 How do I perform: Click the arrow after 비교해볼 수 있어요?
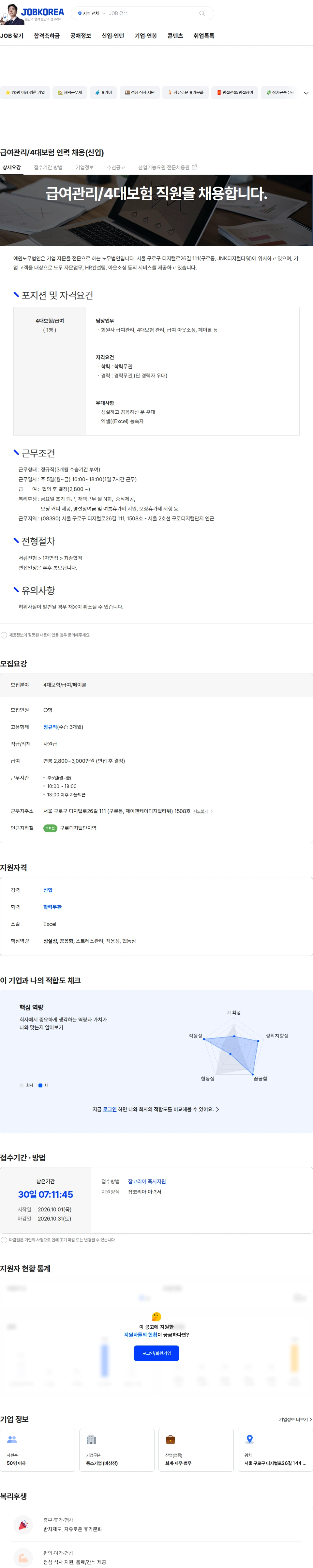tap(217, 1109)
